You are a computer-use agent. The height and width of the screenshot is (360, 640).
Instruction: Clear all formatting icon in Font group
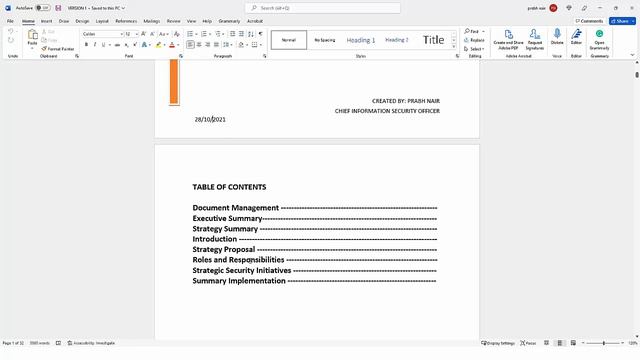(176, 34)
